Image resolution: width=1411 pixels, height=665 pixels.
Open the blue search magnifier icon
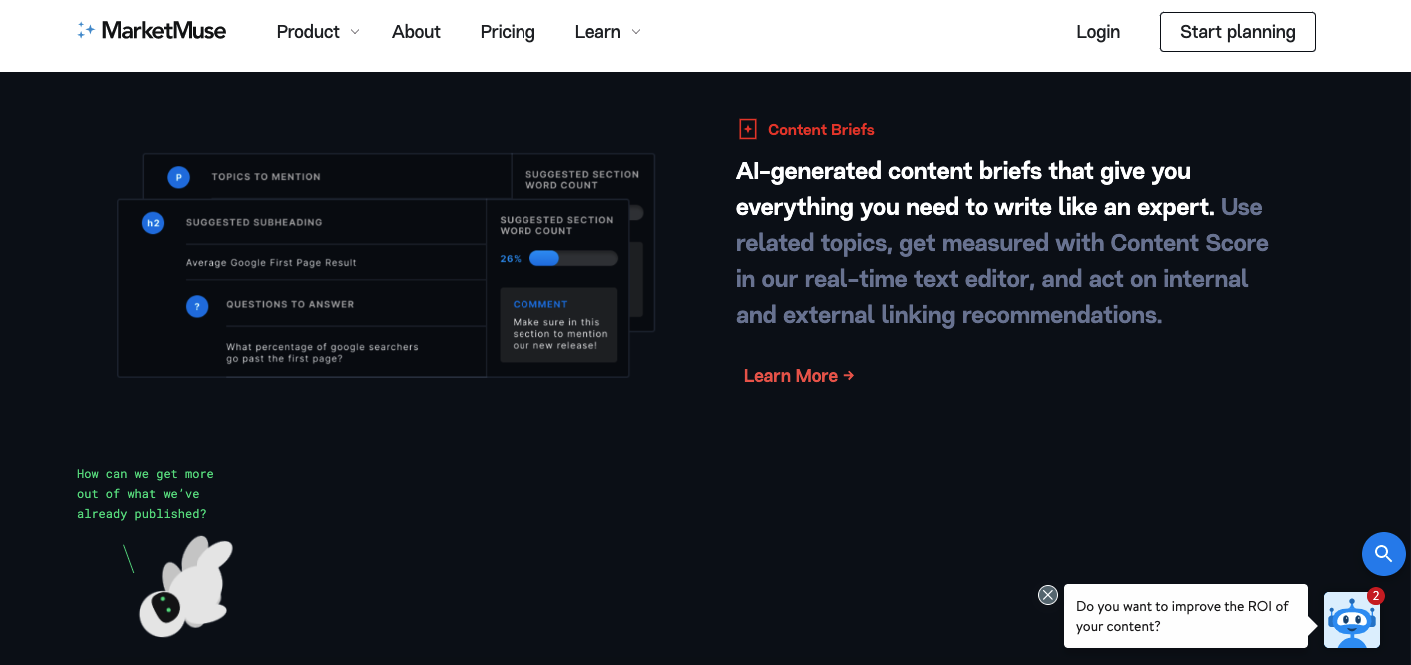1384,553
